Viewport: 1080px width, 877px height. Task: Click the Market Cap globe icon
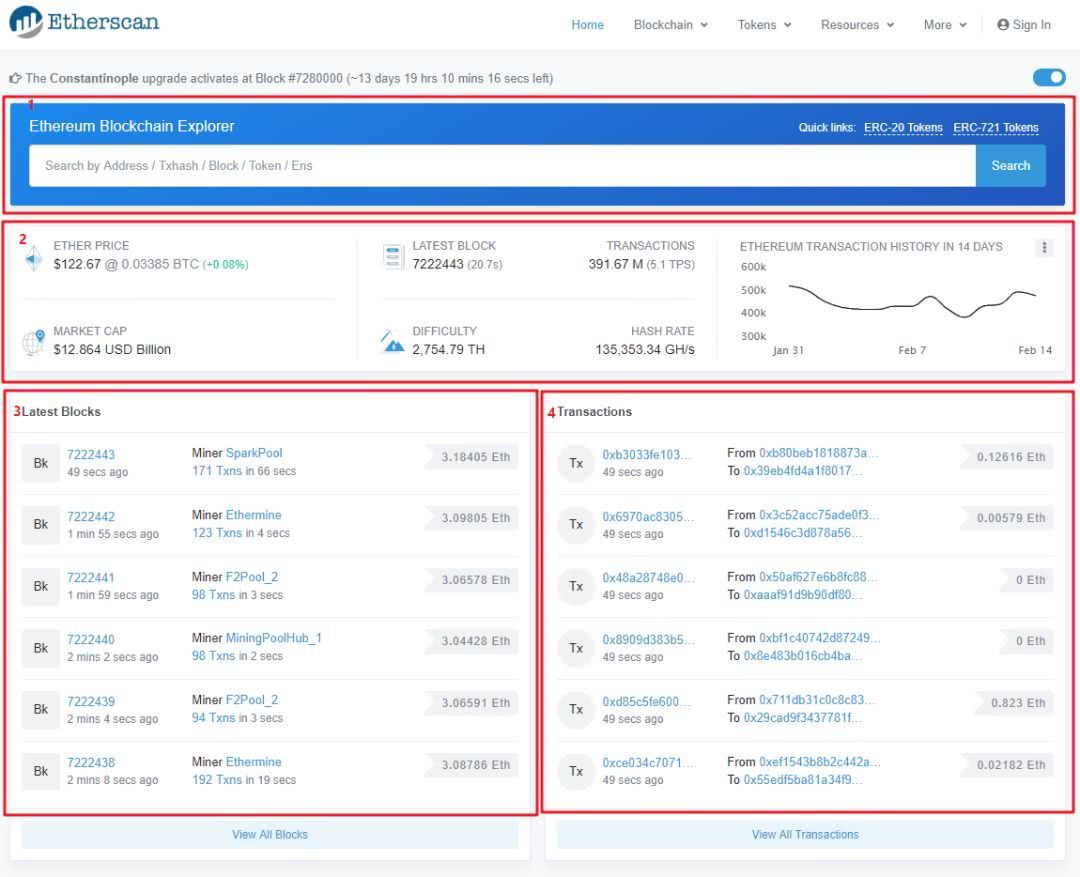coord(33,342)
